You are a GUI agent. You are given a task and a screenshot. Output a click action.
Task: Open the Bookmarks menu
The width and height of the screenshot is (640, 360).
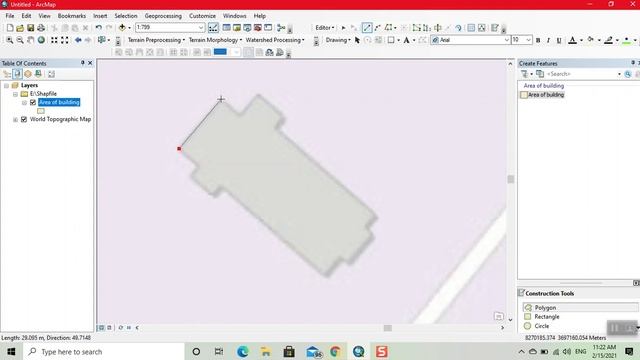(72, 16)
